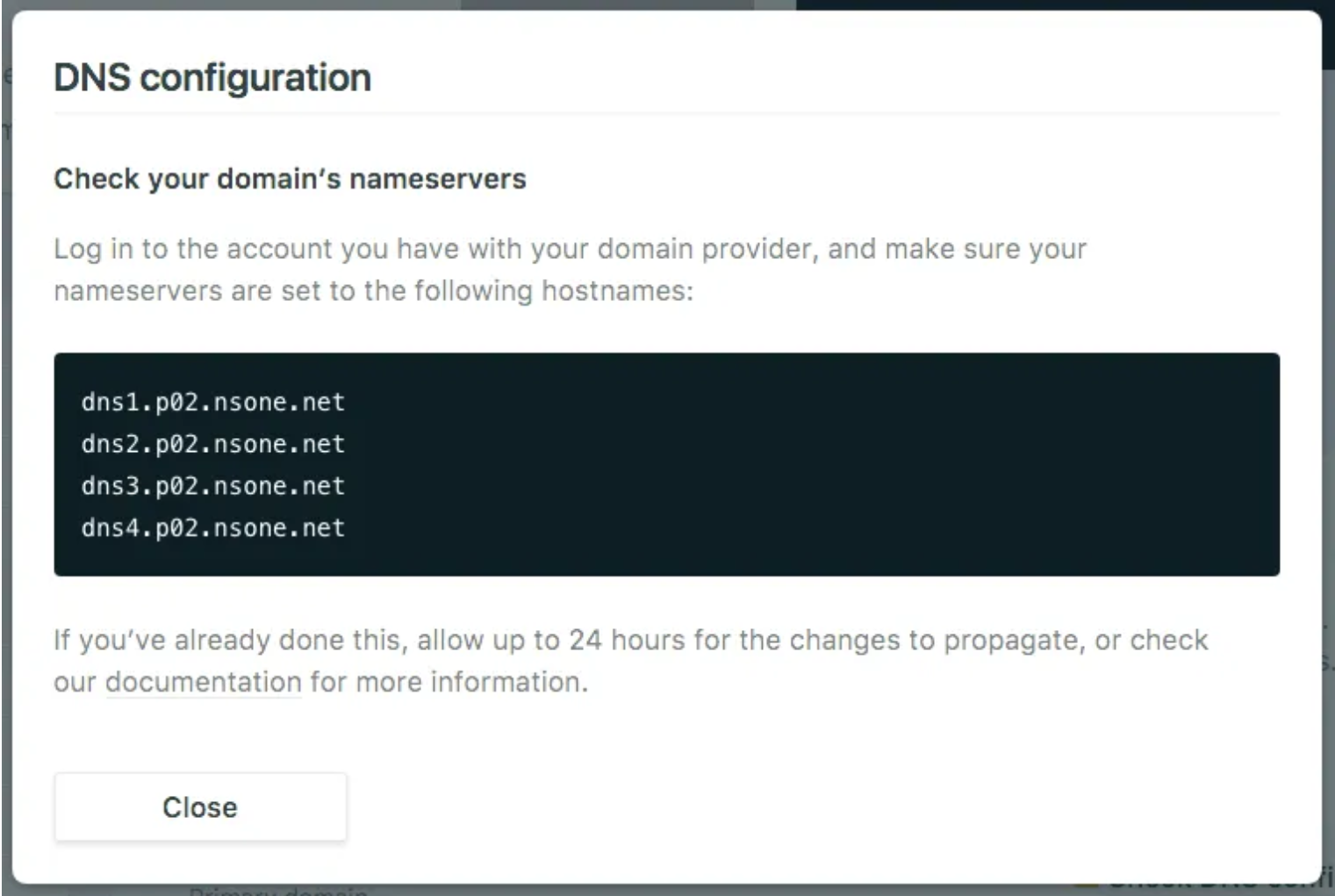Click the blank dialog area right of Close
Viewport: 1335px width, 896px height.
click(x=790, y=806)
